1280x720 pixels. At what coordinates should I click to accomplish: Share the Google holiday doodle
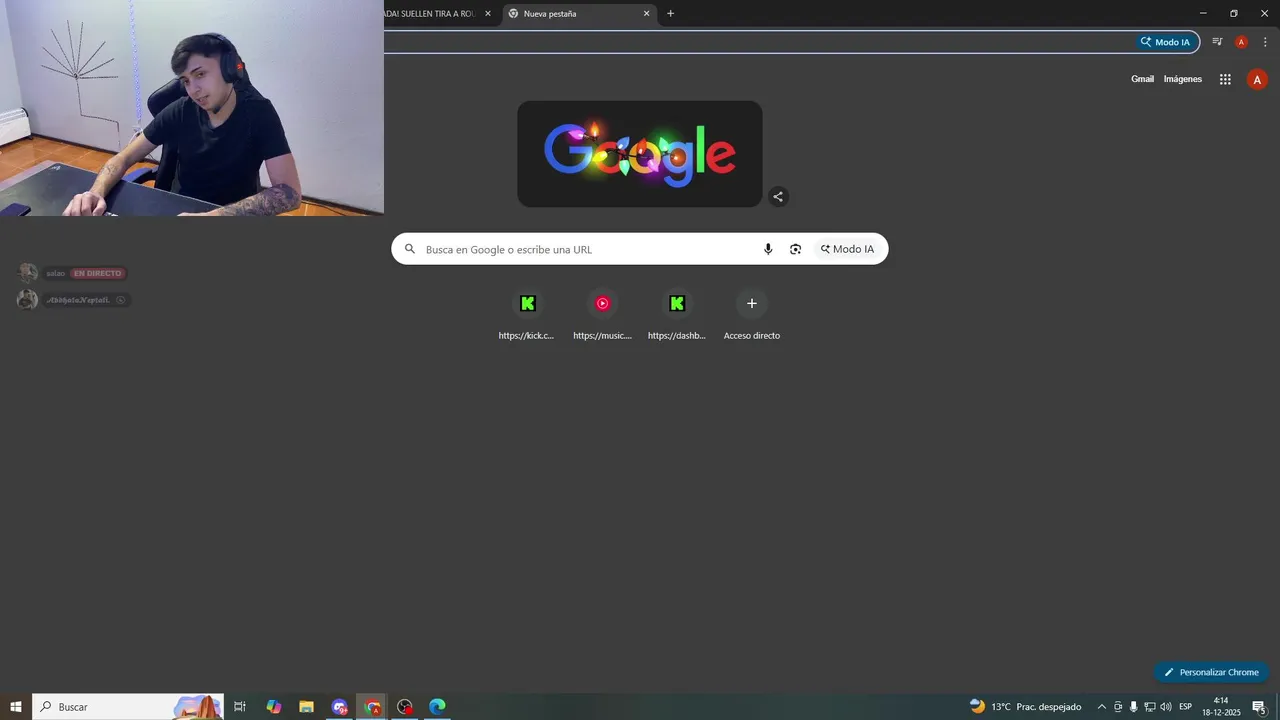click(778, 196)
